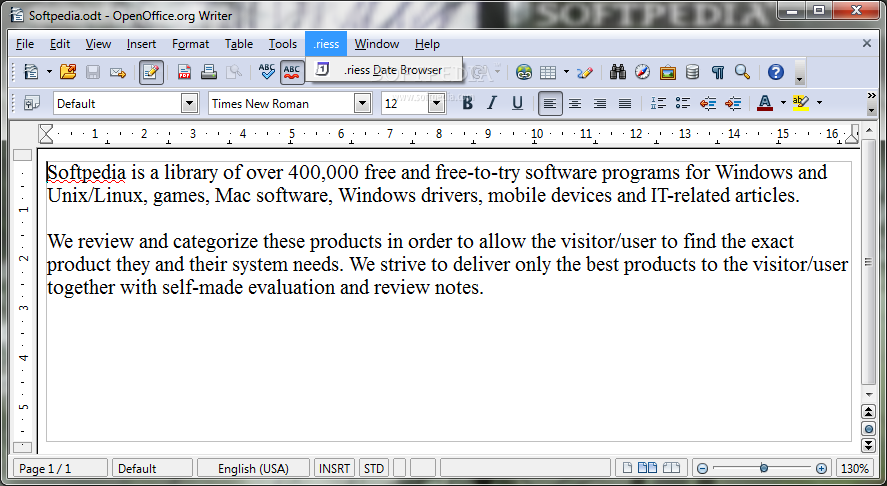Open Find & Replace binoculars
This screenshot has height=486, width=887.
tap(618, 72)
